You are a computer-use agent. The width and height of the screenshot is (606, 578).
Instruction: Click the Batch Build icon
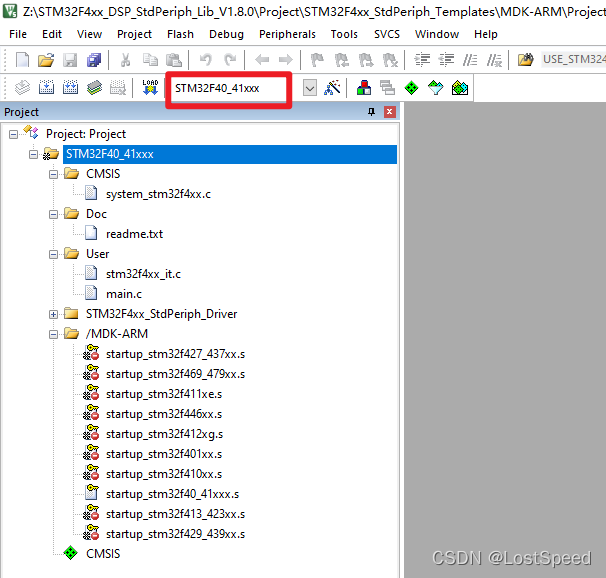tap(94, 88)
